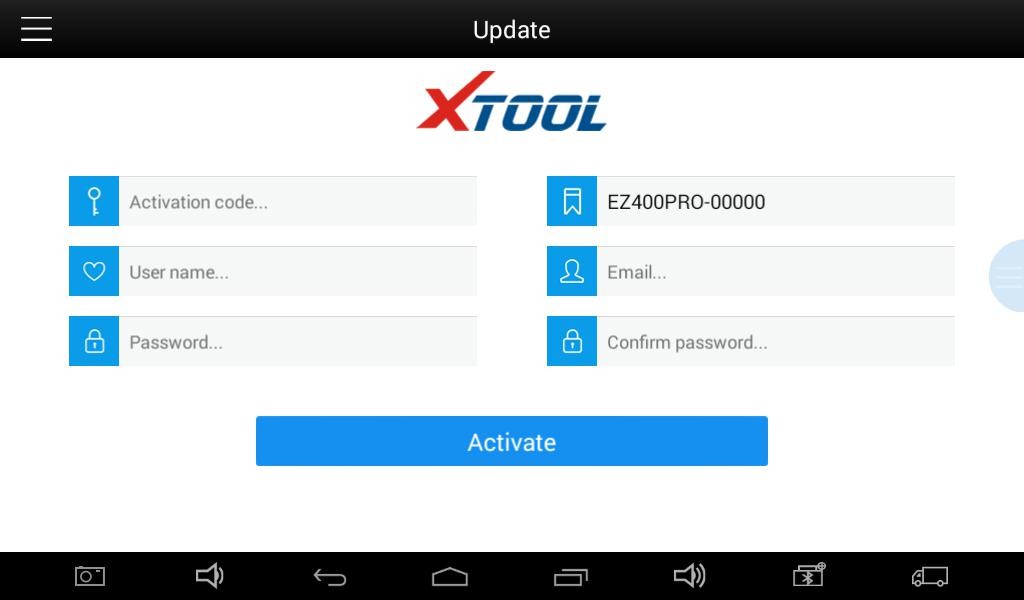This screenshot has width=1024, height=600.
Task: Click the key icon beside Activation code
Action: (94, 201)
